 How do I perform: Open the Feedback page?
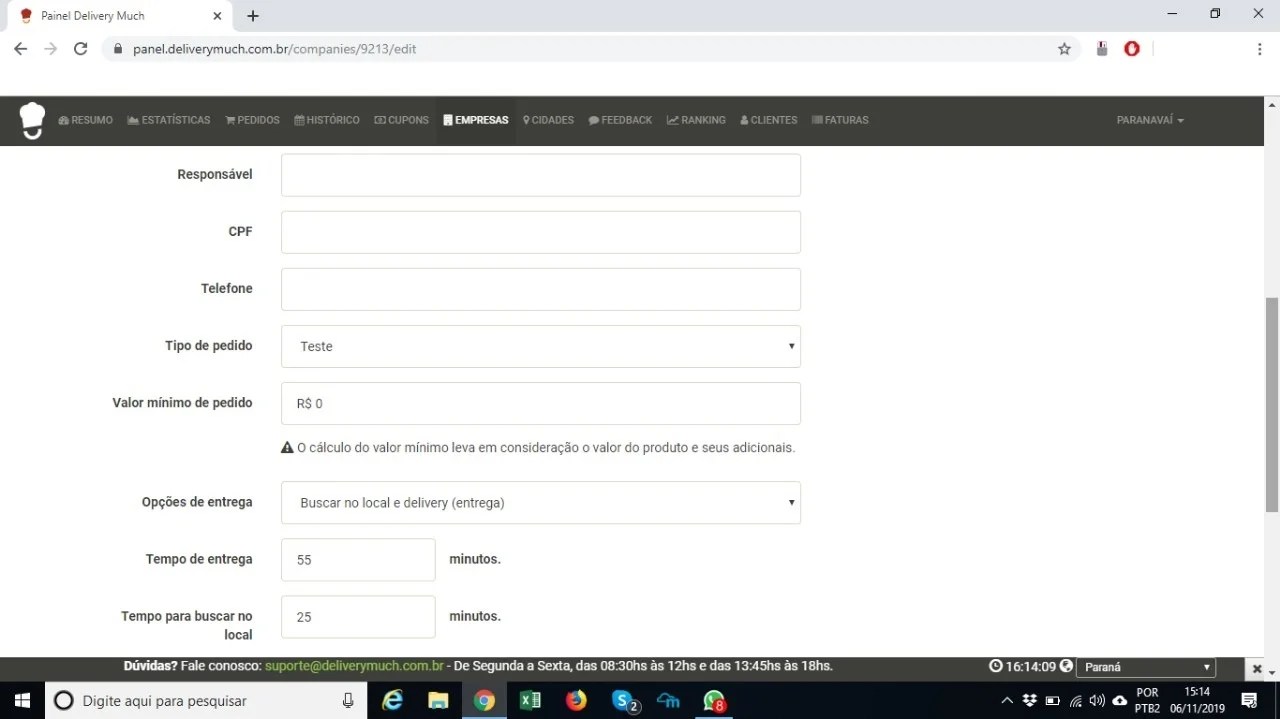pos(620,120)
